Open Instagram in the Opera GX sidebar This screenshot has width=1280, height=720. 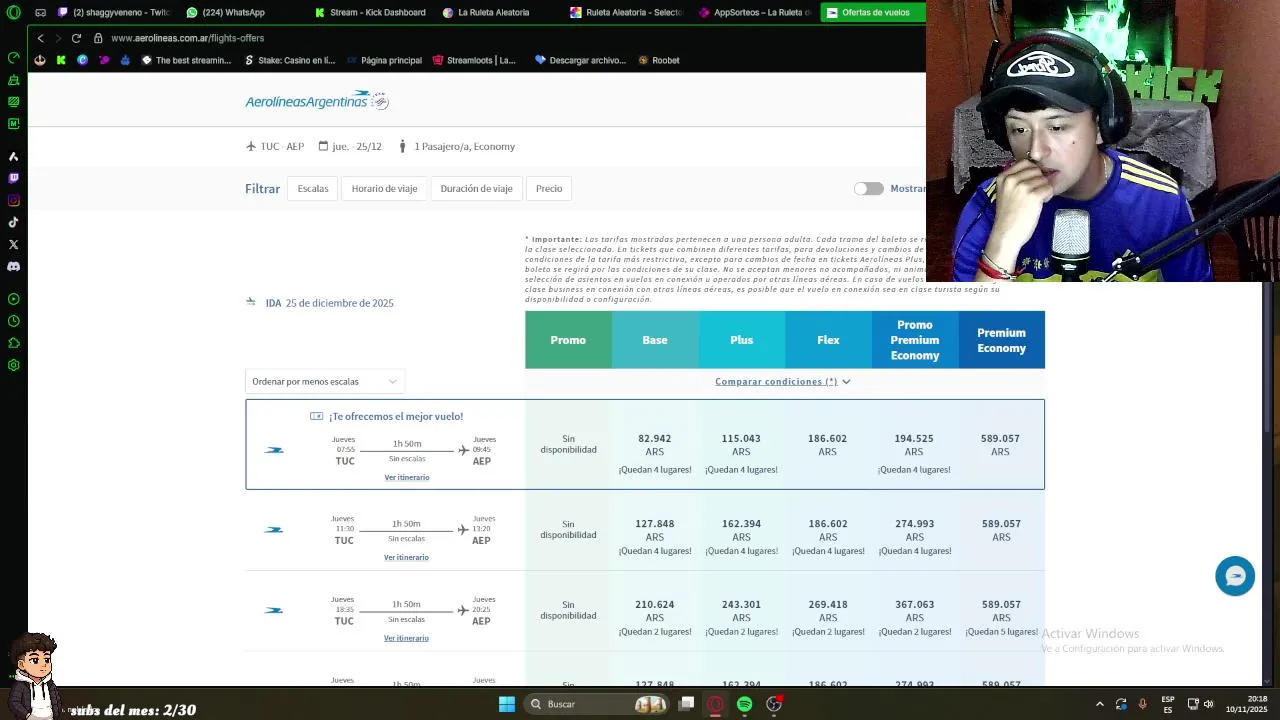click(13, 200)
